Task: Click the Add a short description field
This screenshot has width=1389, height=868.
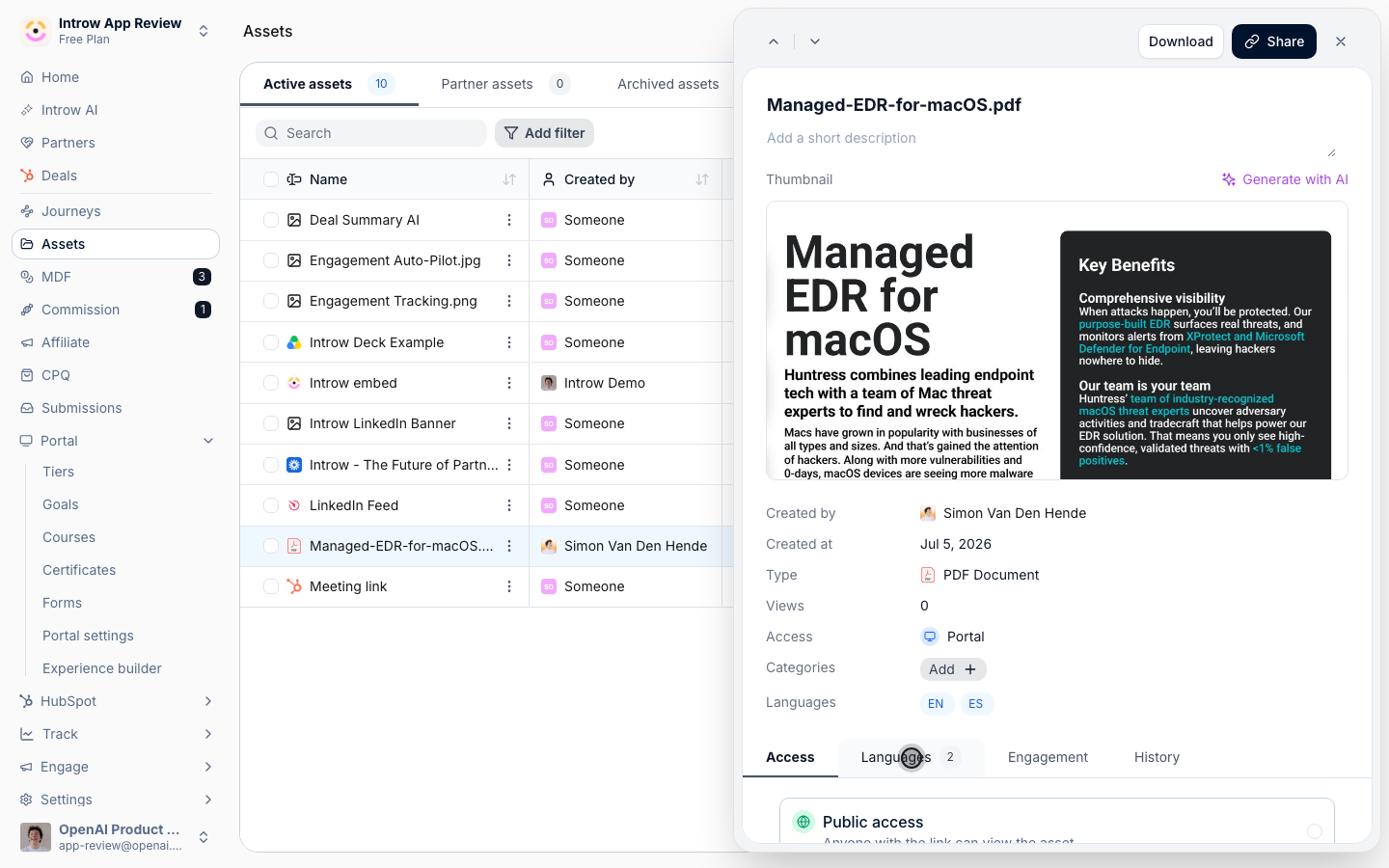Action: pyautogui.click(x=1051, y=141)
